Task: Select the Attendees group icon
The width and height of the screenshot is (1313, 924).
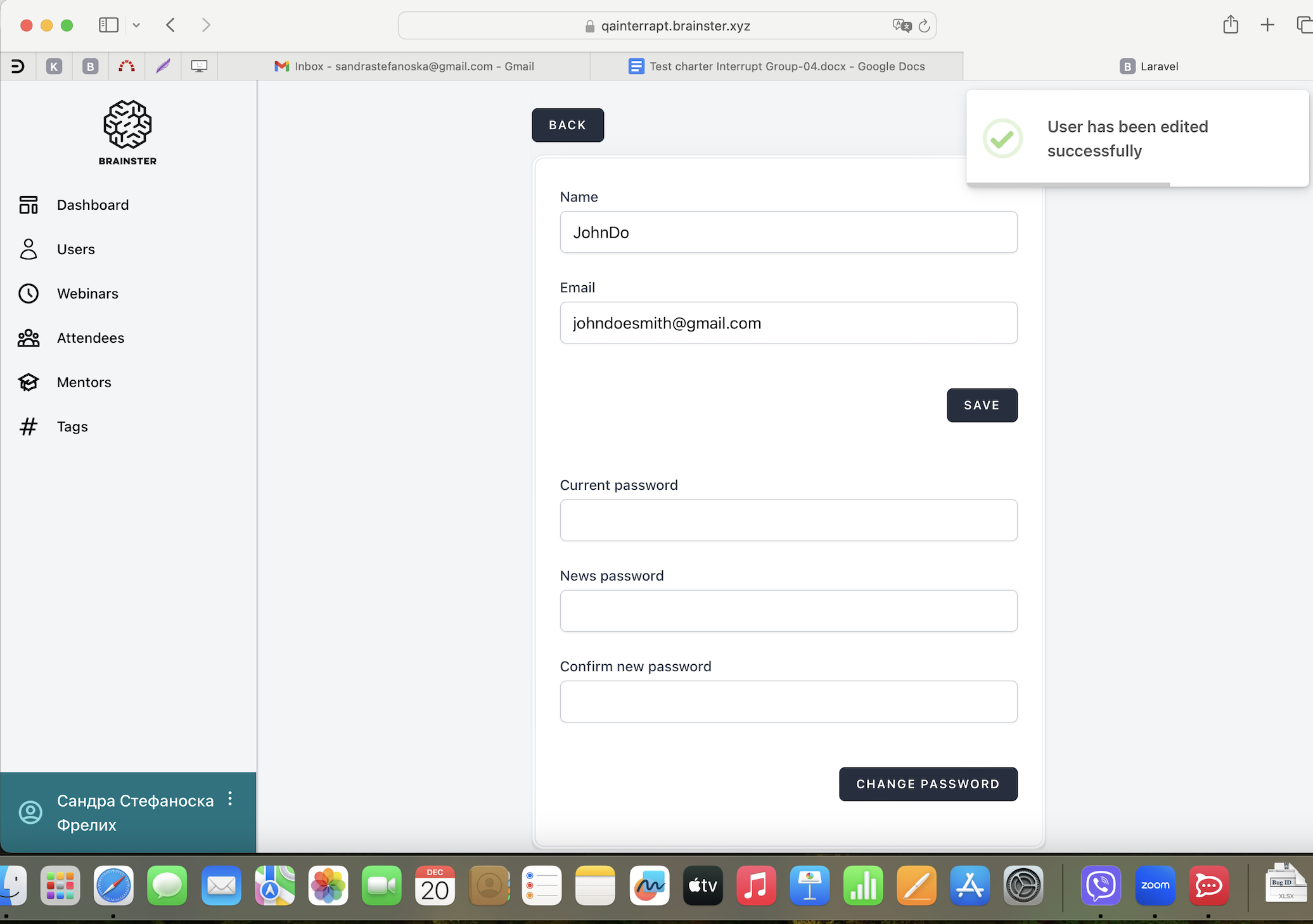Action: pos(29,338)
